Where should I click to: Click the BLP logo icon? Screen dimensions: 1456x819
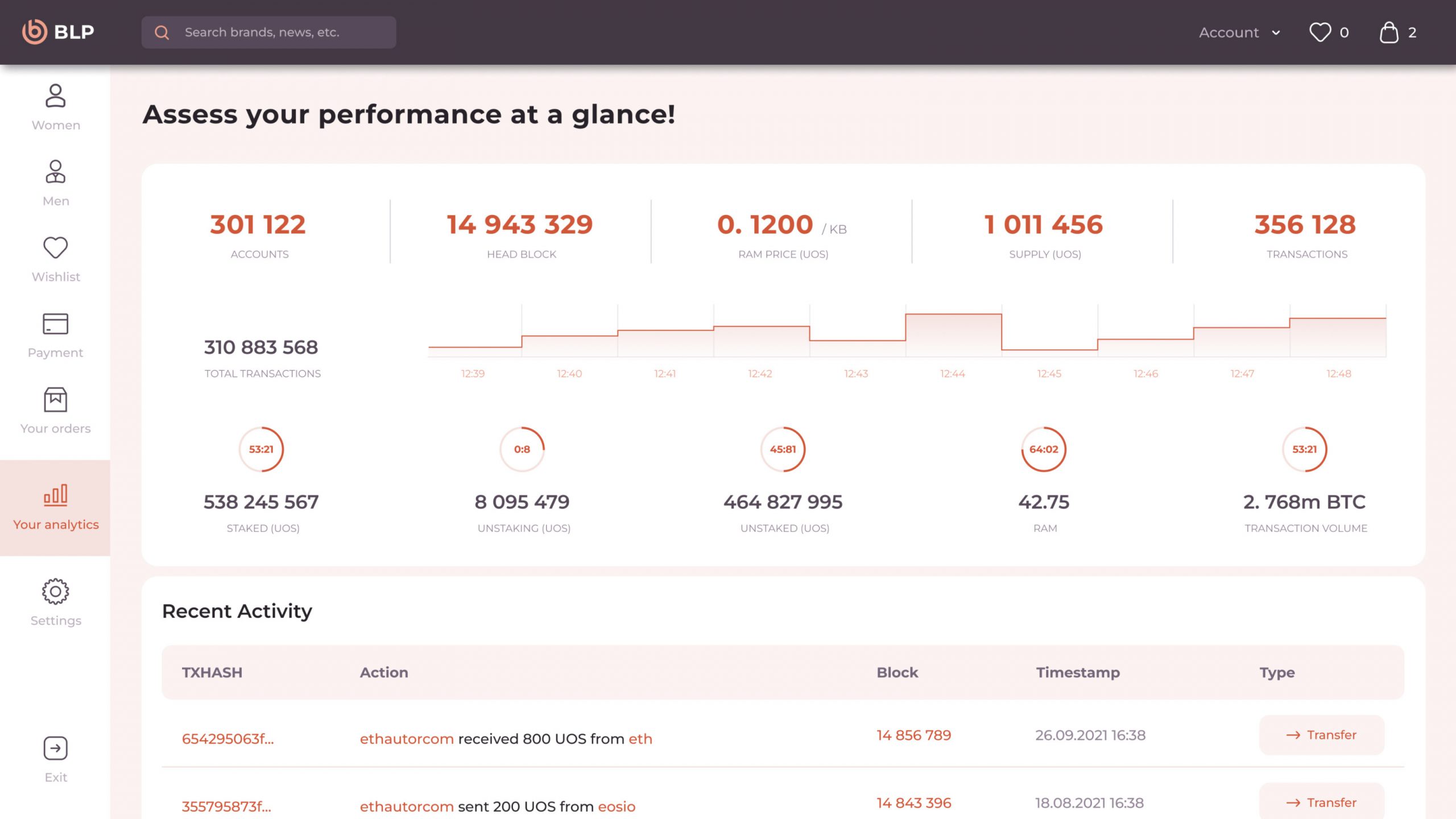(34, 32)
